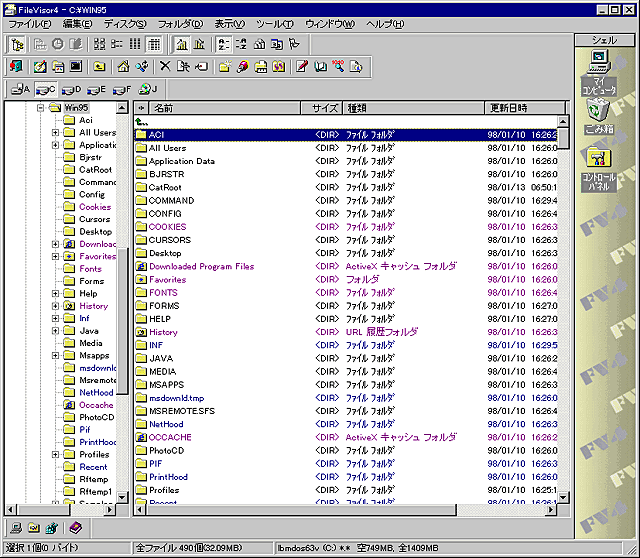Image resolution: width=640 pixels, height=558 pixels.
Task: Click the copy file running-man icon
Action: 183,66
